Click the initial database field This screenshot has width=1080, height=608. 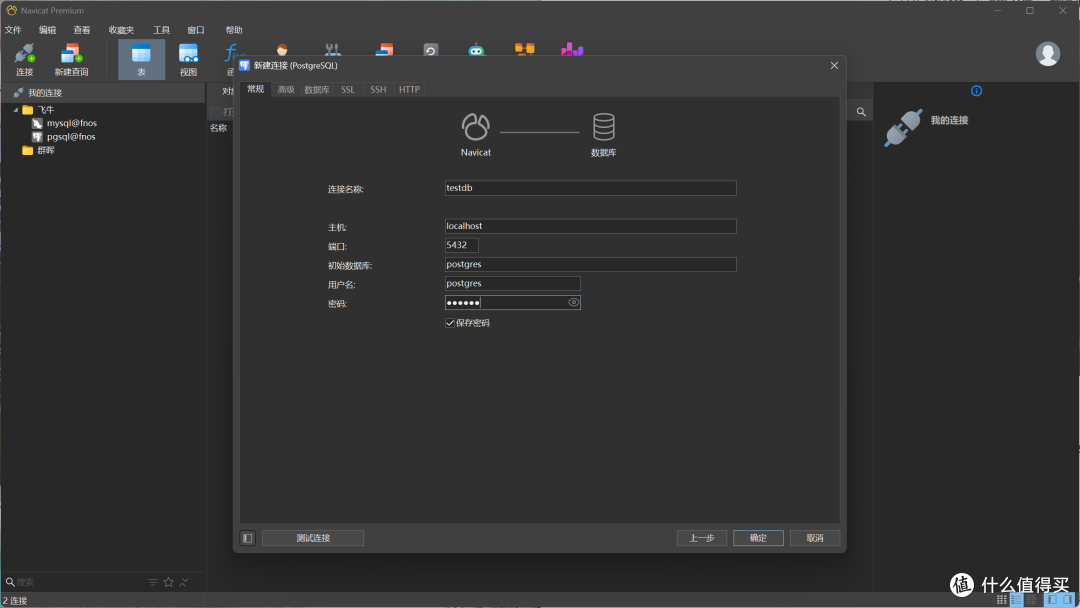click(590, 264)
